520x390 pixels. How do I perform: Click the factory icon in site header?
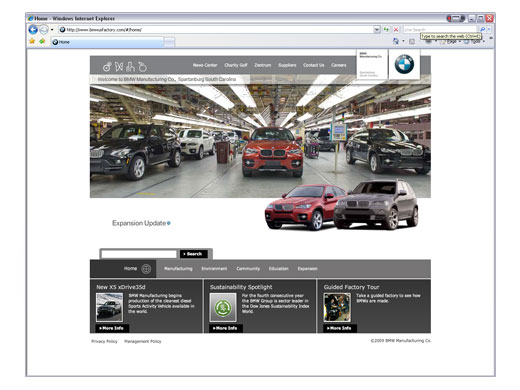pos(130,67)
